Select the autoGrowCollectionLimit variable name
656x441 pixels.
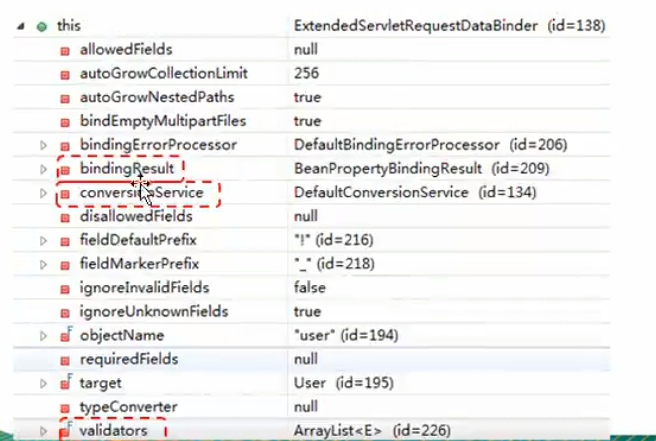pyautogui.click(x=164, y=73)
